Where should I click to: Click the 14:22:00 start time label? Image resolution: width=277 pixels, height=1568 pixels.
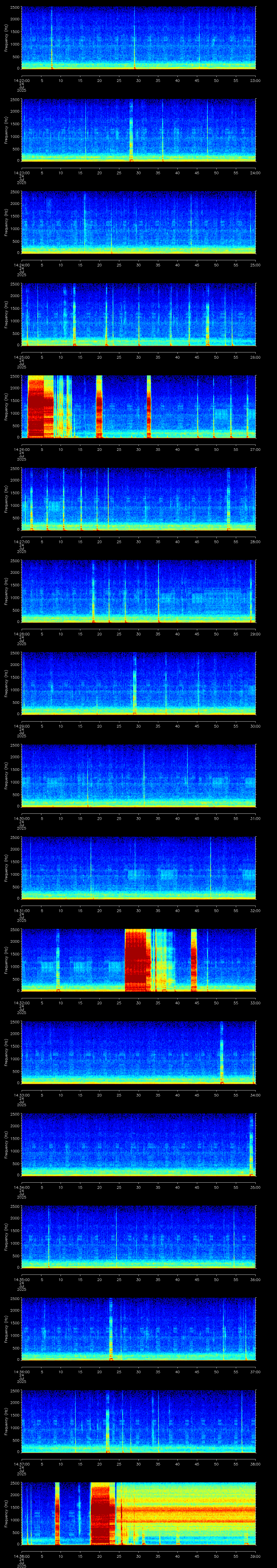[x=21, y=80]
